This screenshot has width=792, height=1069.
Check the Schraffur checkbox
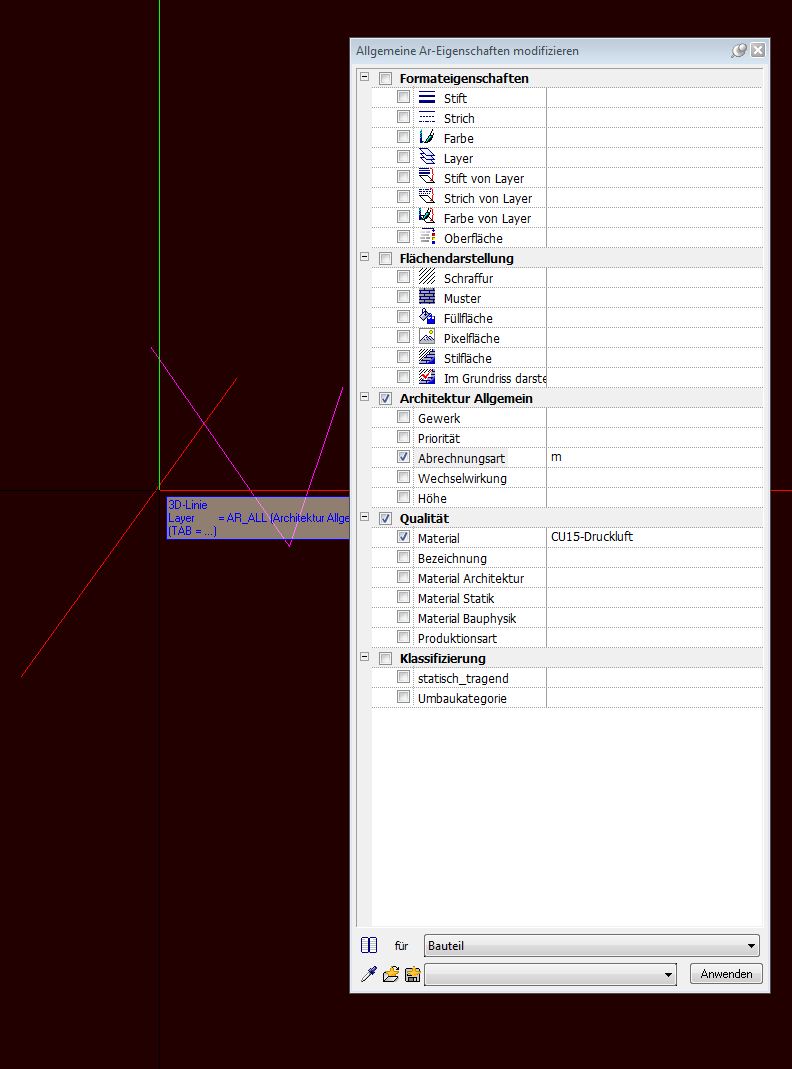(403, 277)
